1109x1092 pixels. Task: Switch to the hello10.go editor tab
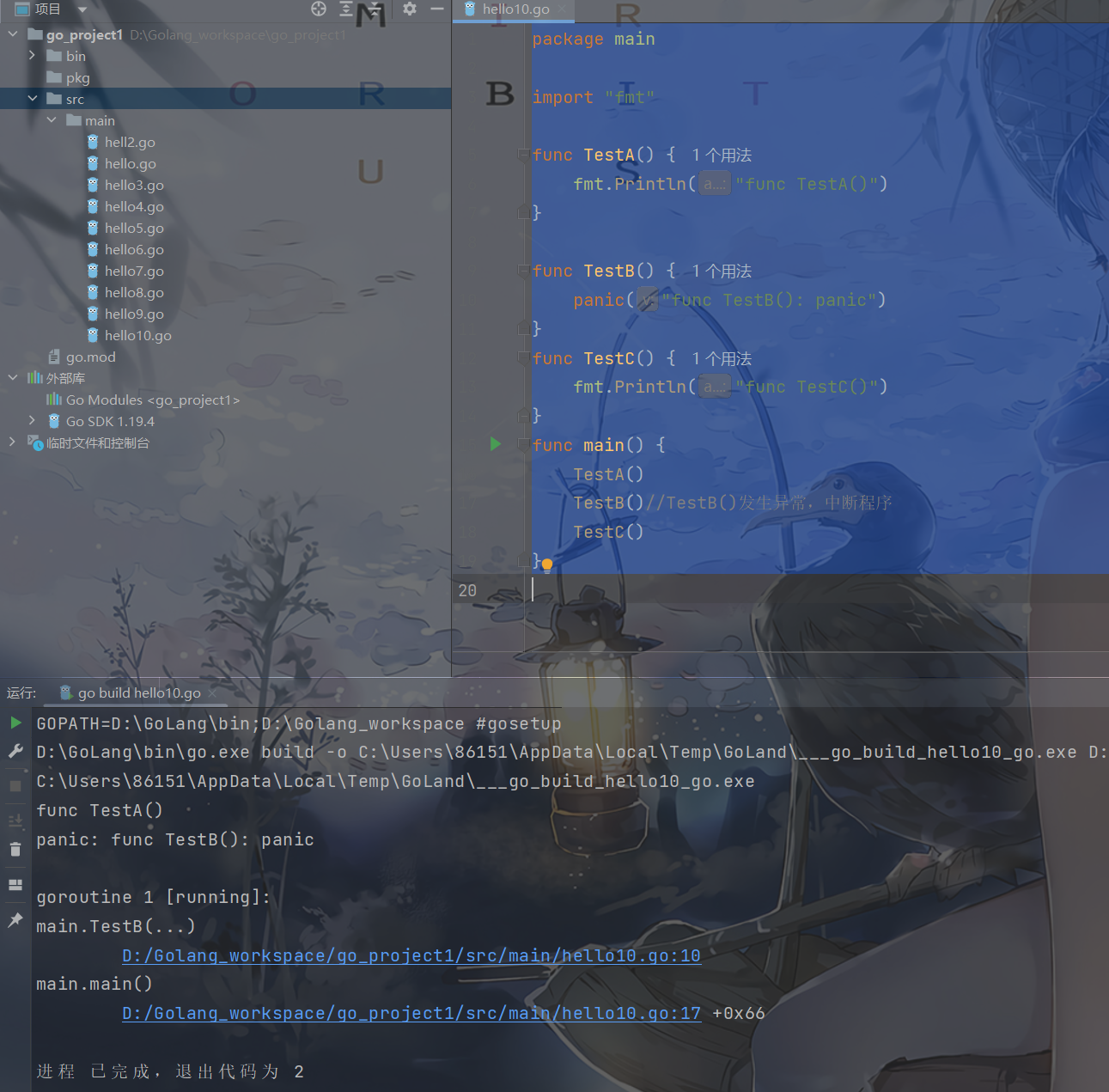click(515, 9)
